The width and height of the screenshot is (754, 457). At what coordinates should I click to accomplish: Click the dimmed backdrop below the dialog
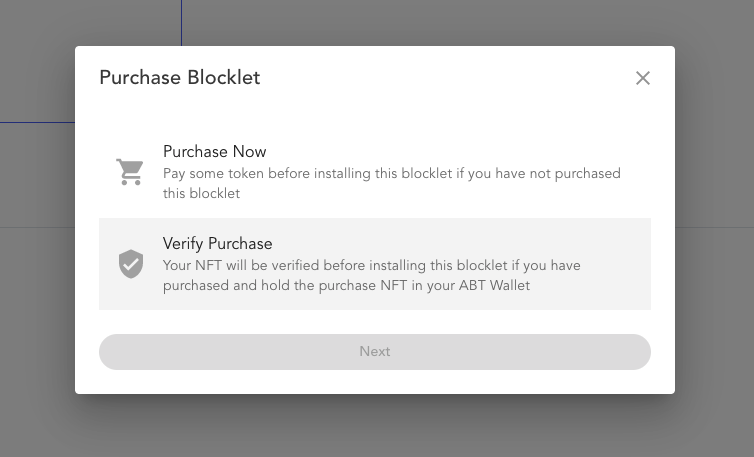[x=374, y=426]
